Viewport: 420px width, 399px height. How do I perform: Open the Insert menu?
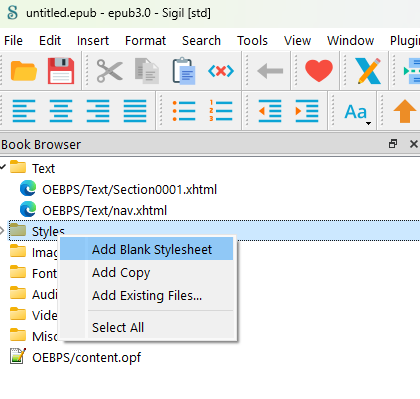click(93, 40)
